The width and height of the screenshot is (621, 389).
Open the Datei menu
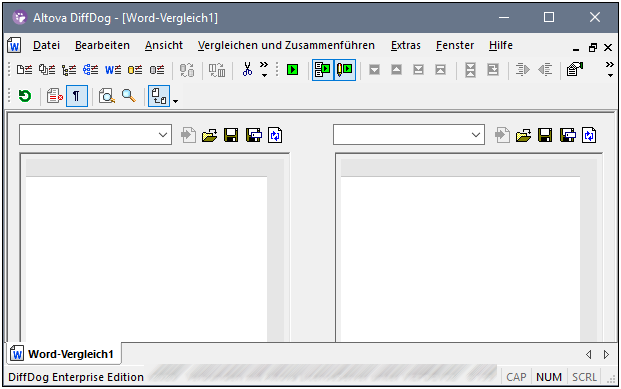tap(46, 46)
